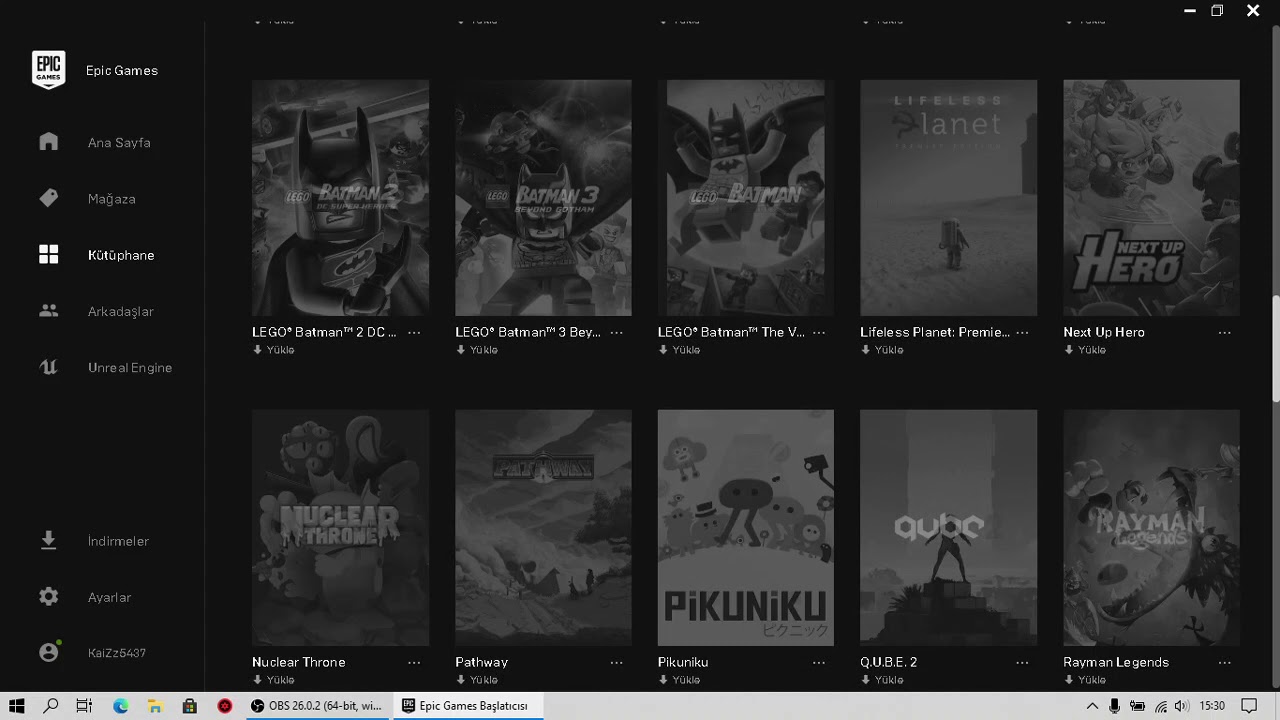Image resolution: width=1280 pixels, height=720 pixels.
Task: Click Yükle under Pathway
Action: pyautogui.click(x=476, y=680)
